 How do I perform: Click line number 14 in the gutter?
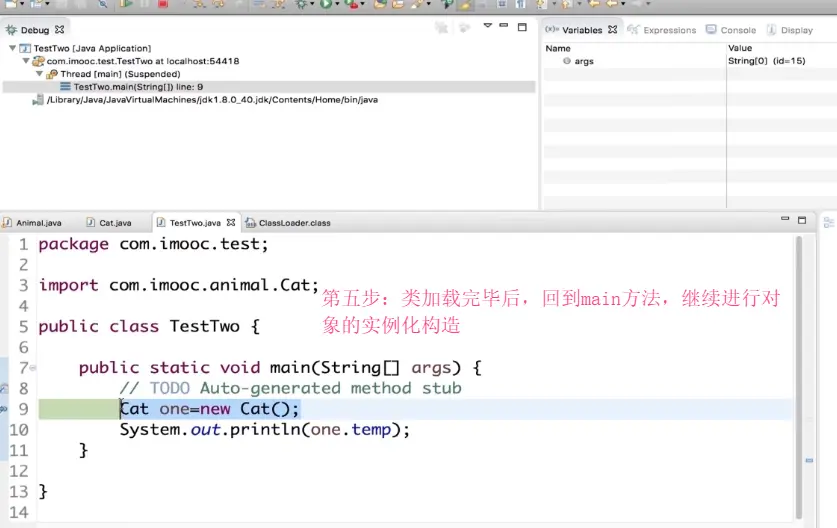click(x=19, y=513)
